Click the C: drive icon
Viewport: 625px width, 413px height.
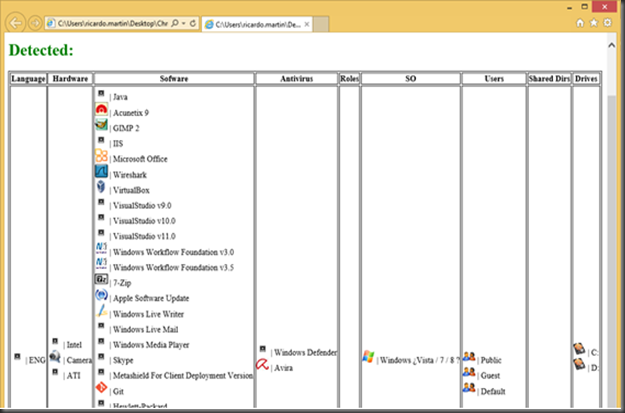point(579,349)
